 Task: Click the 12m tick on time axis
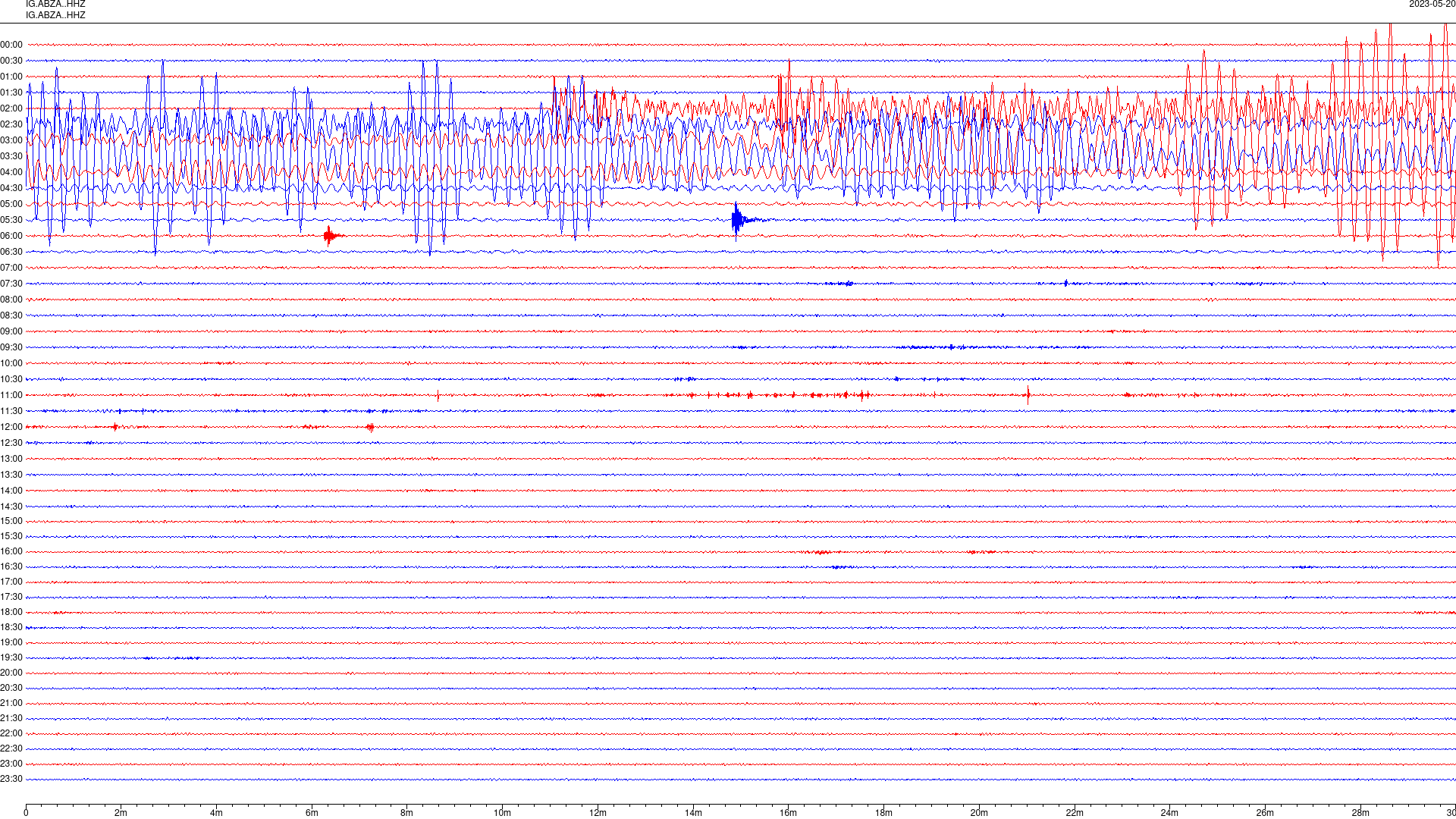(x=598, y=813)
